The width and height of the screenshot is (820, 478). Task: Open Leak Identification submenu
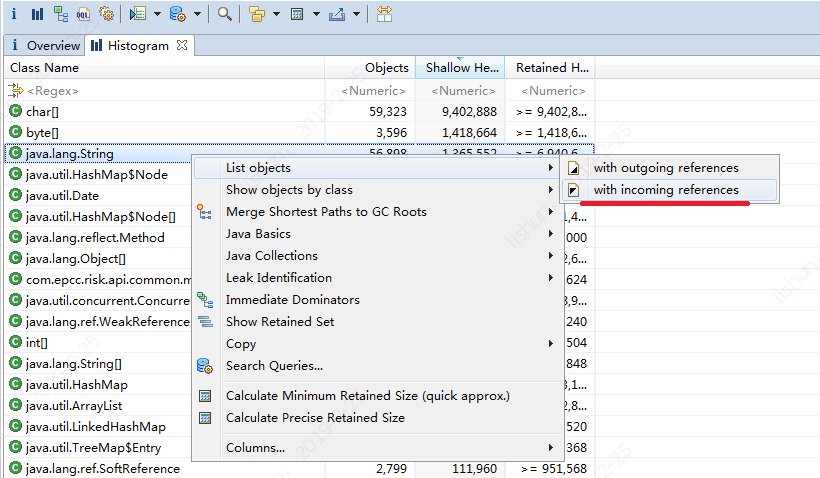tap(378, 278)
